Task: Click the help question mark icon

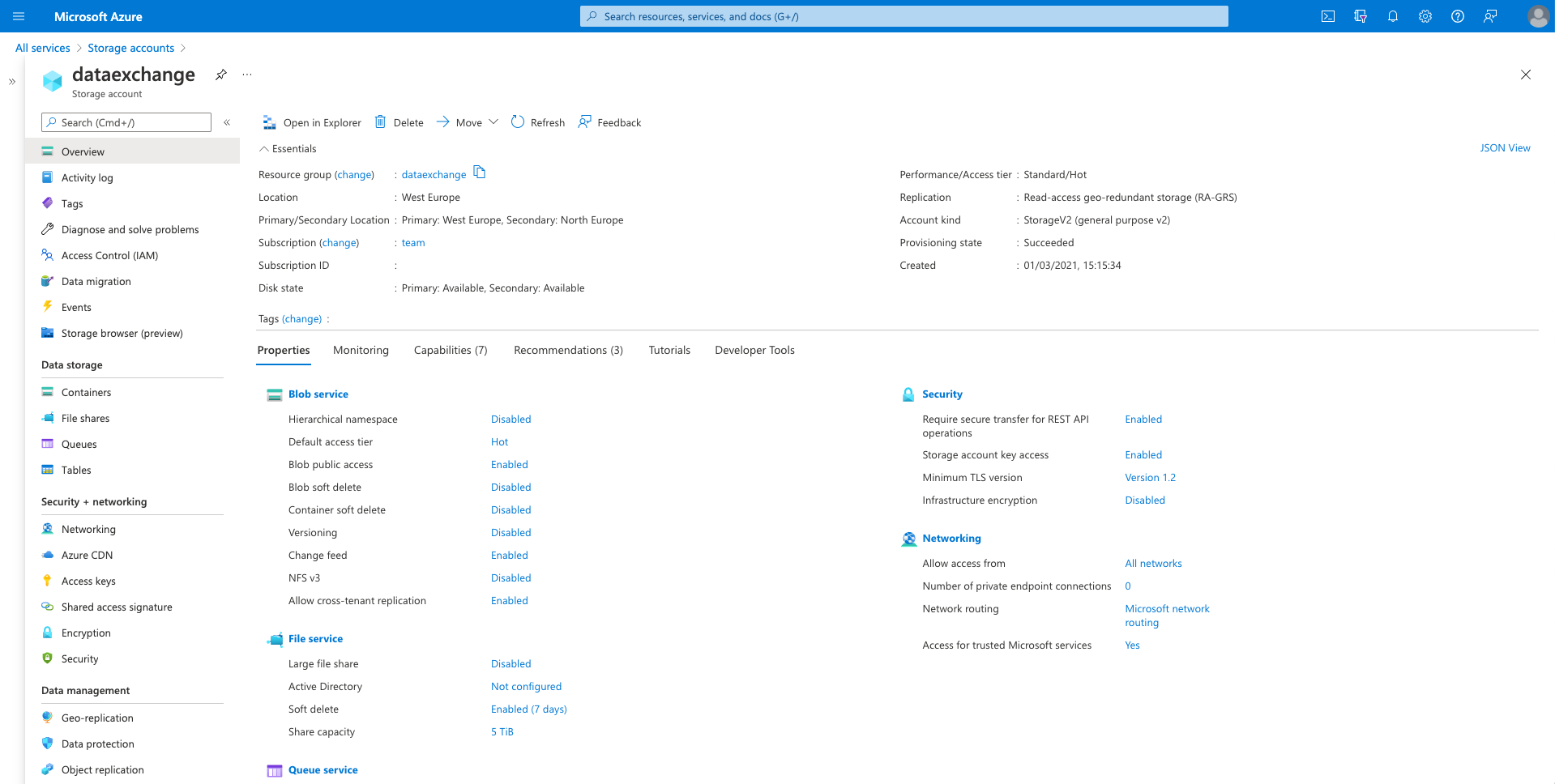Action: (1458, 16)
